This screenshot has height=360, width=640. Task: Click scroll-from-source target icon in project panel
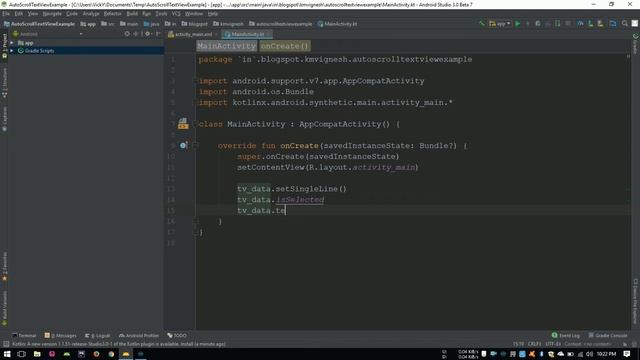(127, 34)
